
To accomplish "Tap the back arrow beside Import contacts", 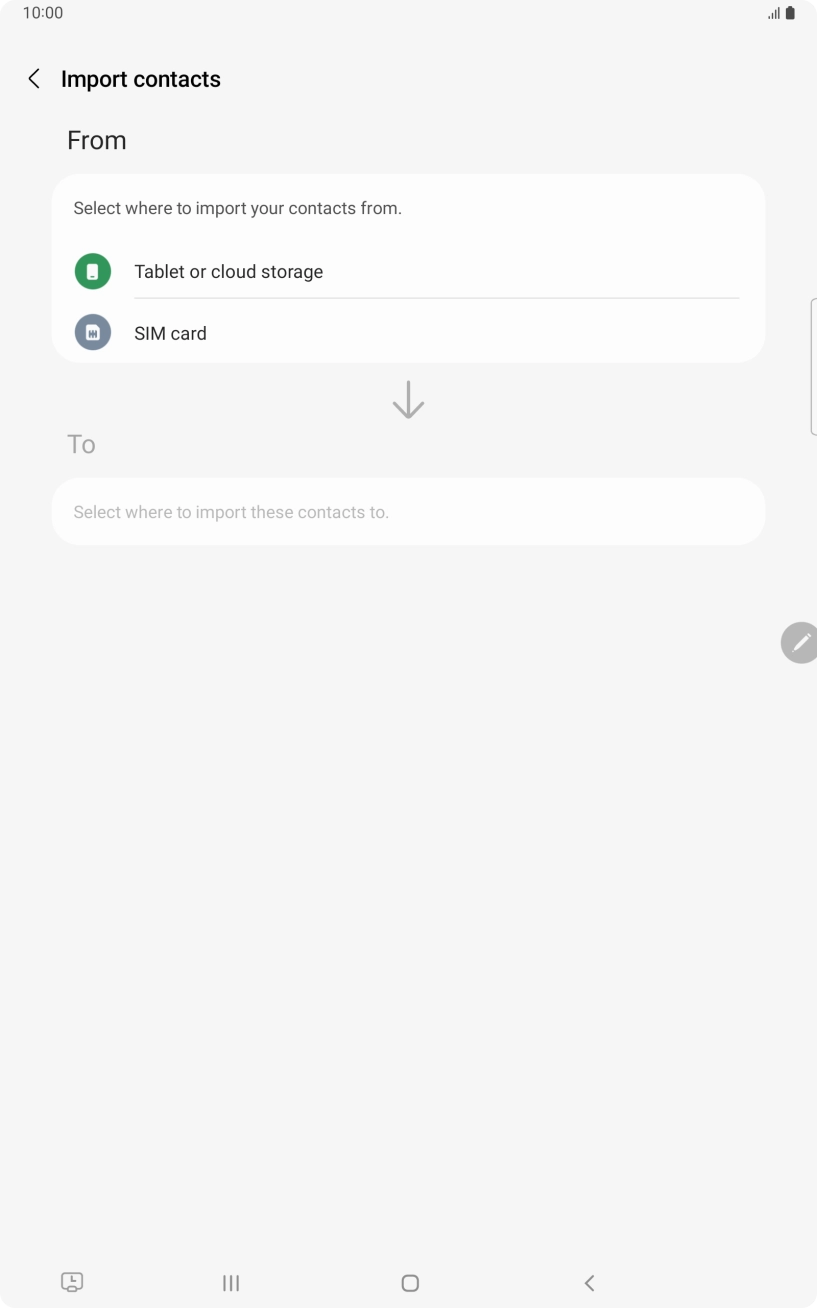I will [34, 79].
